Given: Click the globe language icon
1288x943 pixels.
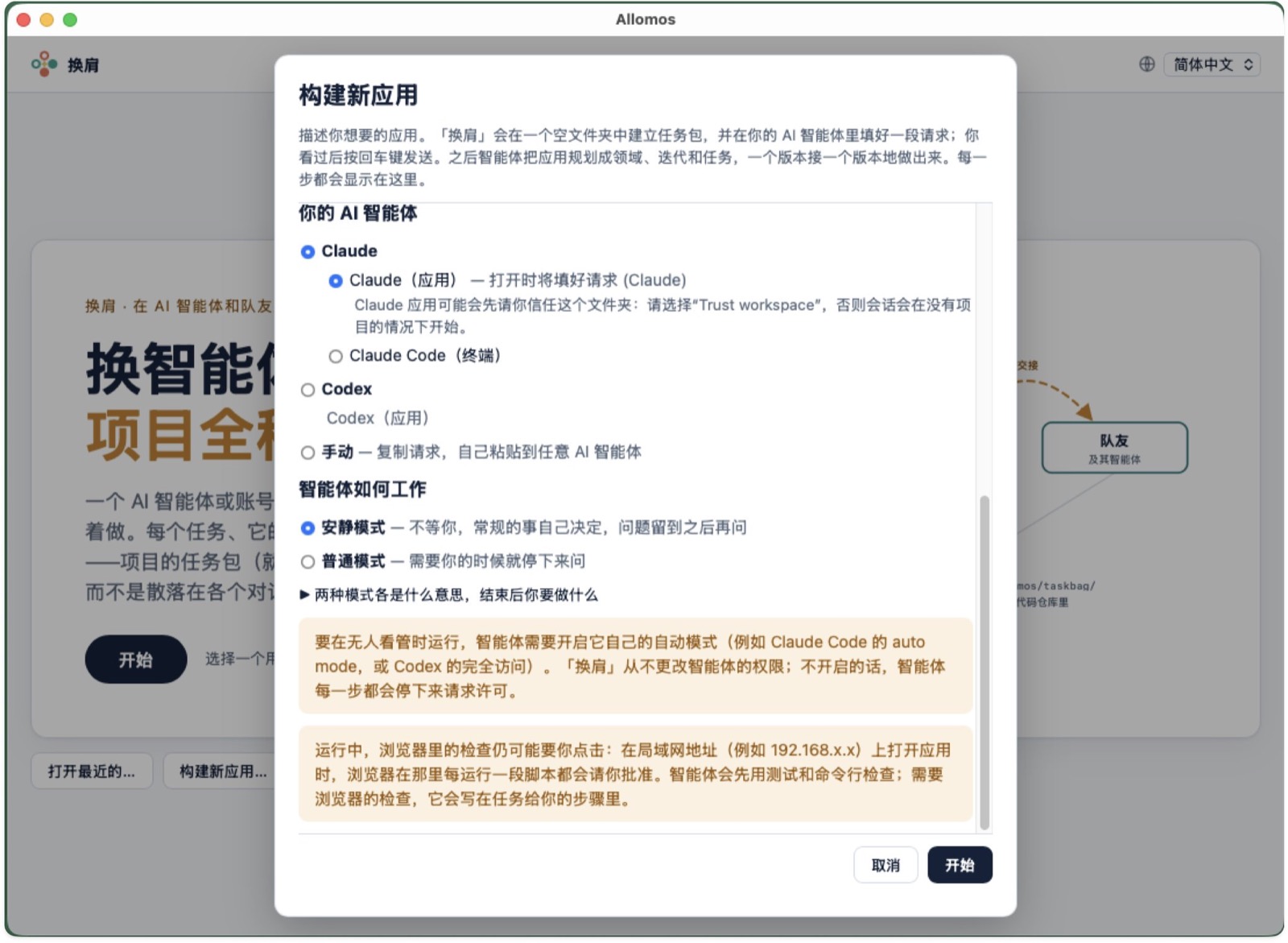Looking at the screenshot, I should tap(1147, 64).
